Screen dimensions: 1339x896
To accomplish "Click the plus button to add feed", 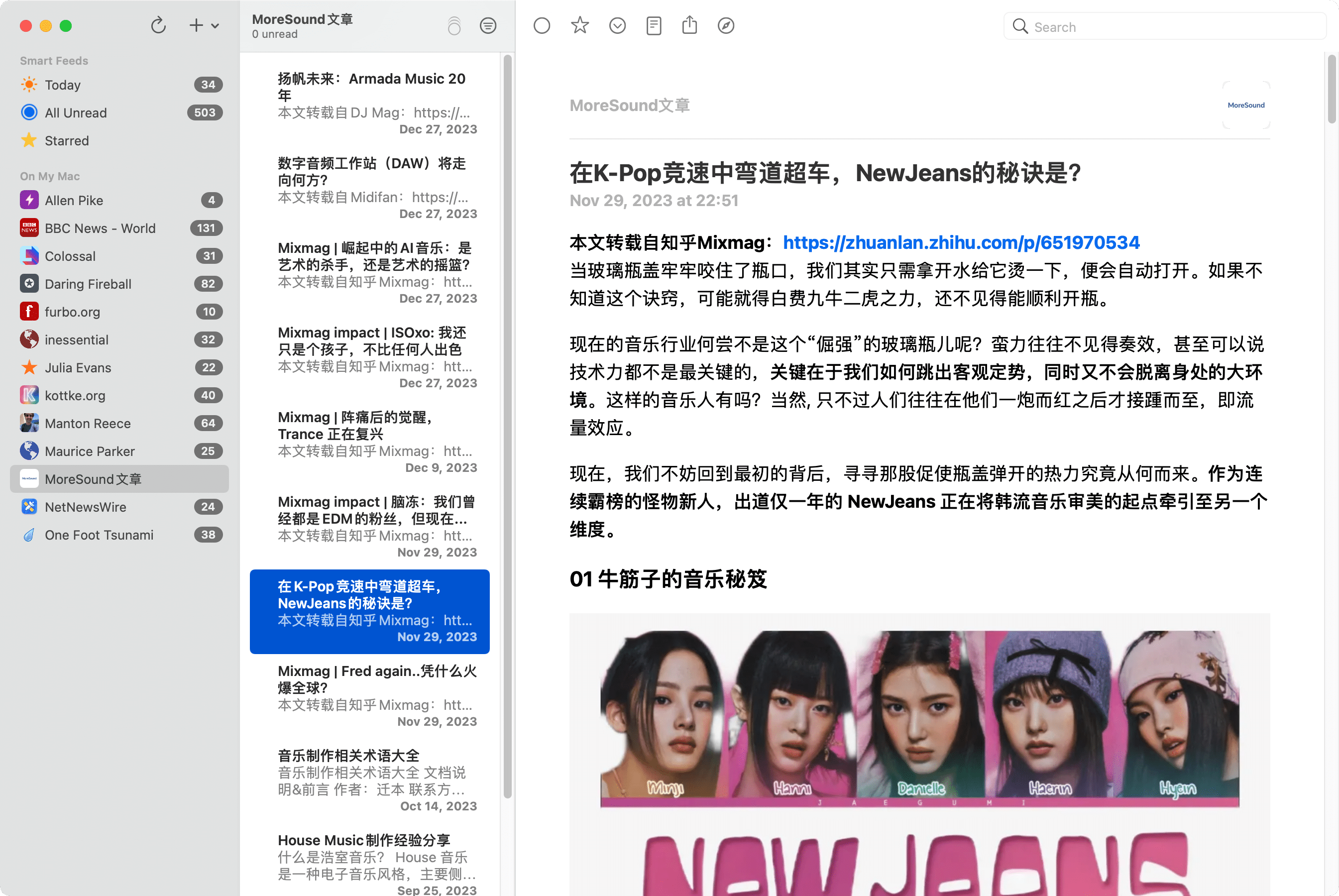I will pyautogui.click(x=196, y=26).
